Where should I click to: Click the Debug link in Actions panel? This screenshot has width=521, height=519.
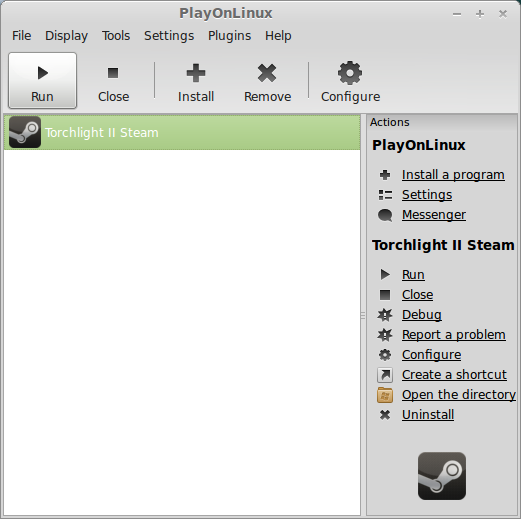pyautogui.click(x=422, y=315)
